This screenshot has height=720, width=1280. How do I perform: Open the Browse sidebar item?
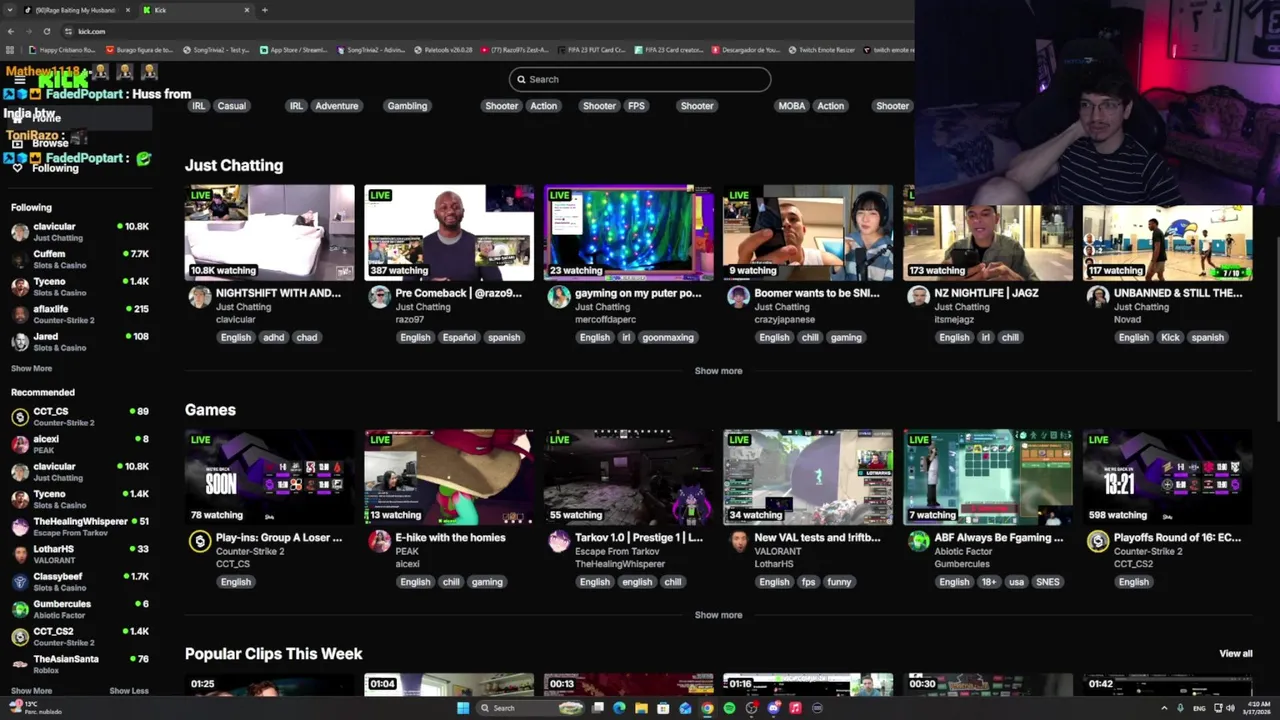coord(50,143)
